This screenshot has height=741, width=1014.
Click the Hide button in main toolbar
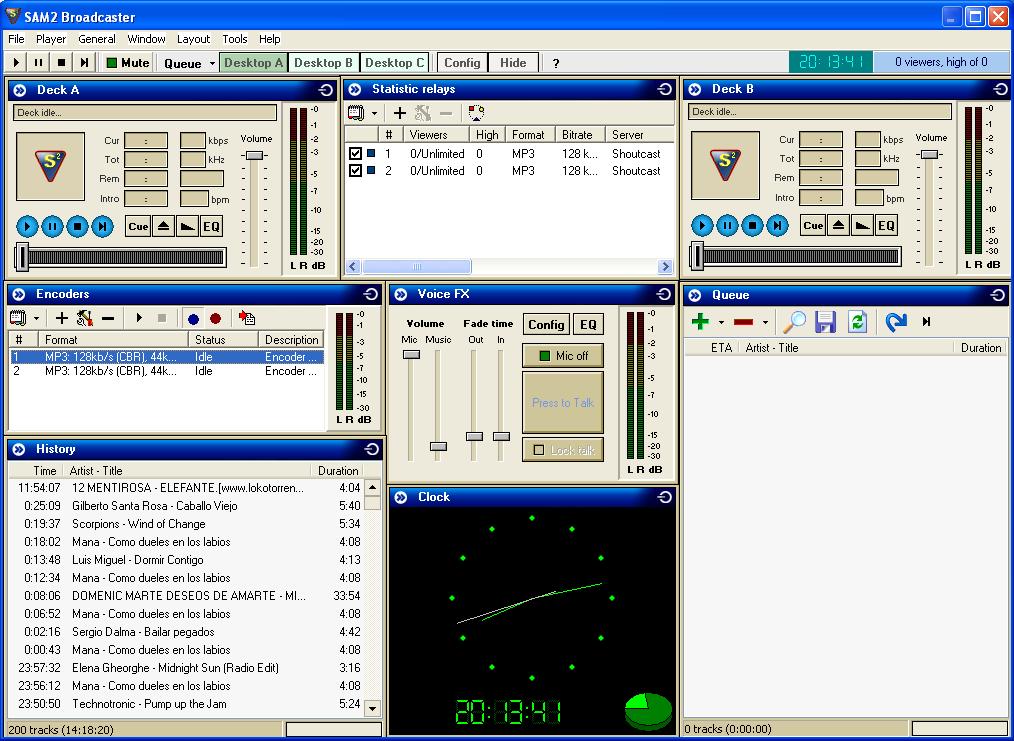[513, 63]
